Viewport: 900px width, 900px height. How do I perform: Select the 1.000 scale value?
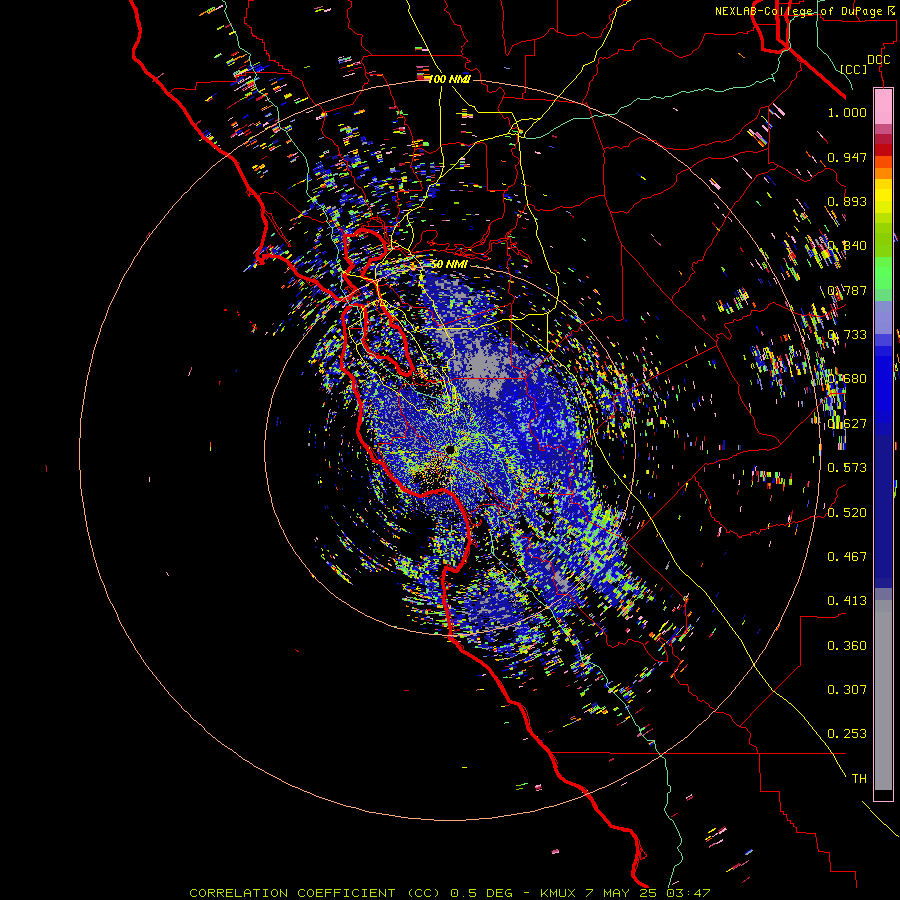click(847, 113)
